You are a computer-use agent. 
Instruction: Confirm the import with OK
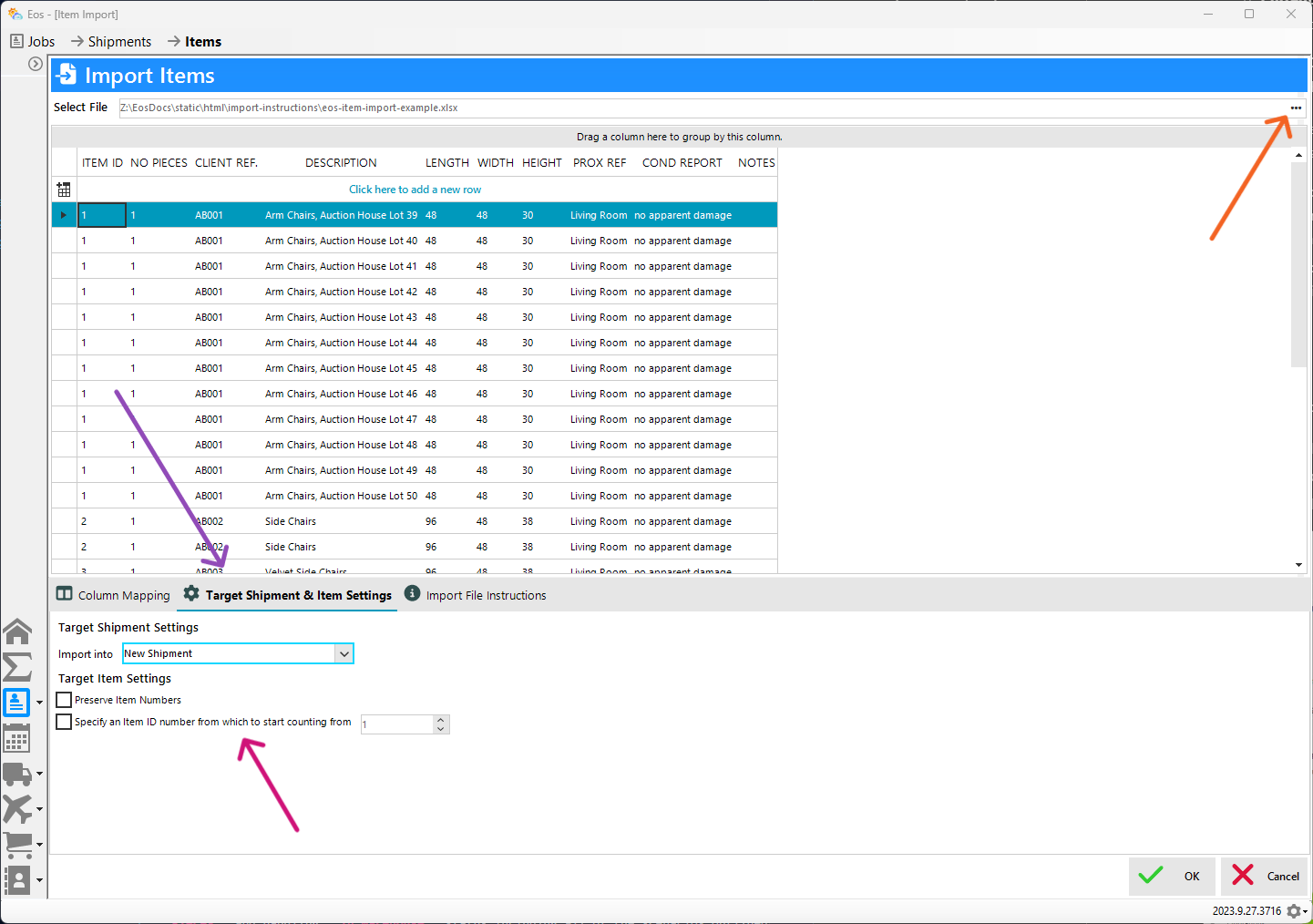click(1172, 876)
